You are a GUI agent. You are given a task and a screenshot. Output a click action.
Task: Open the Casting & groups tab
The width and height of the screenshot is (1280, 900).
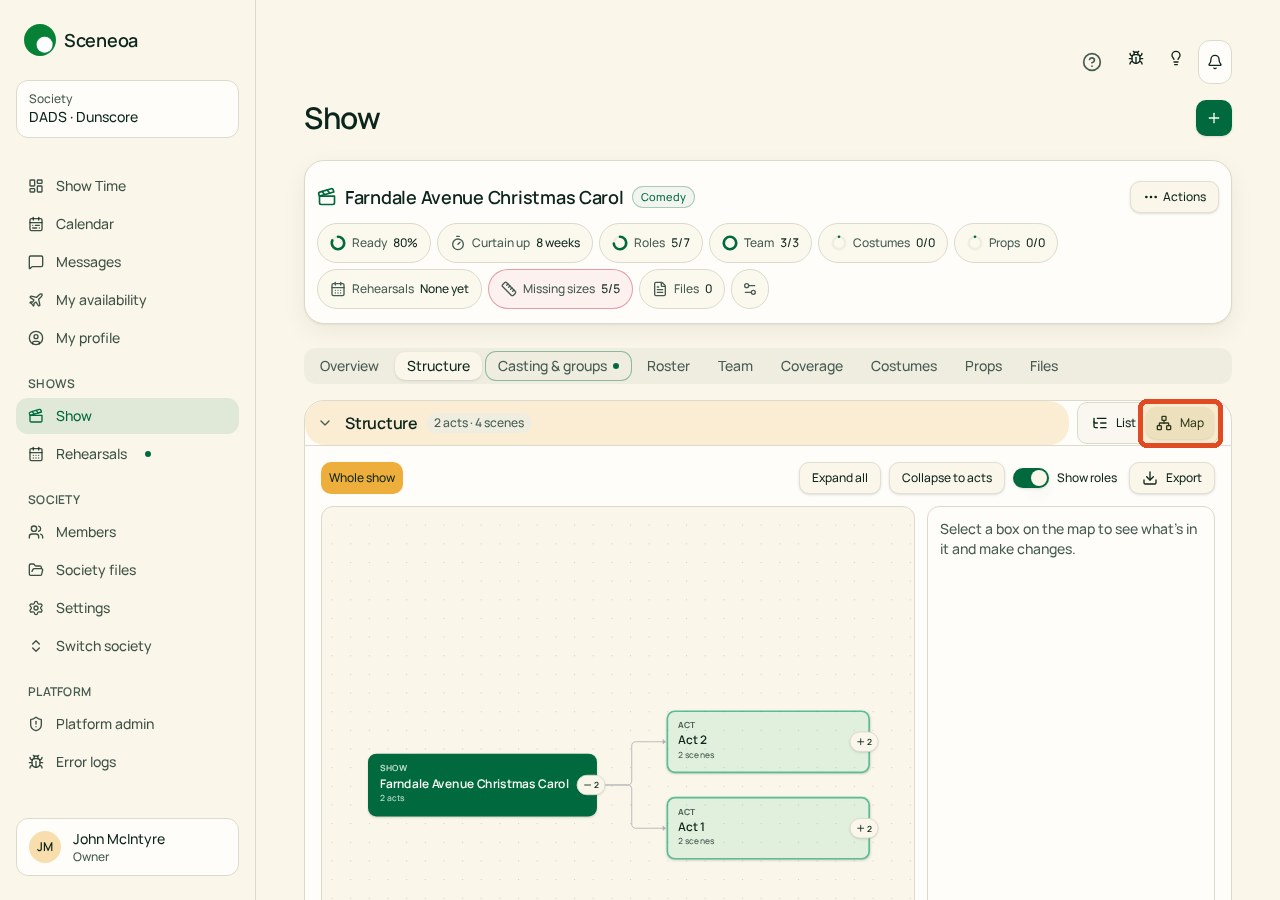click(x=558, y=366)
